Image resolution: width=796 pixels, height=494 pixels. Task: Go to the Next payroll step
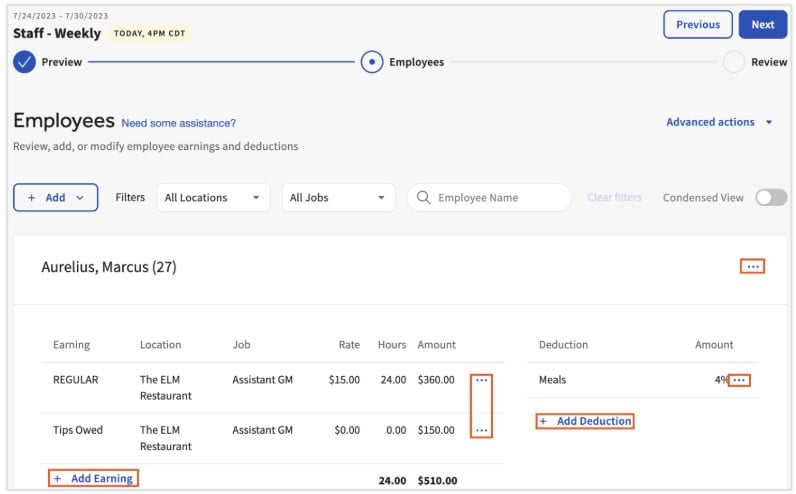(x=762, y=24)
